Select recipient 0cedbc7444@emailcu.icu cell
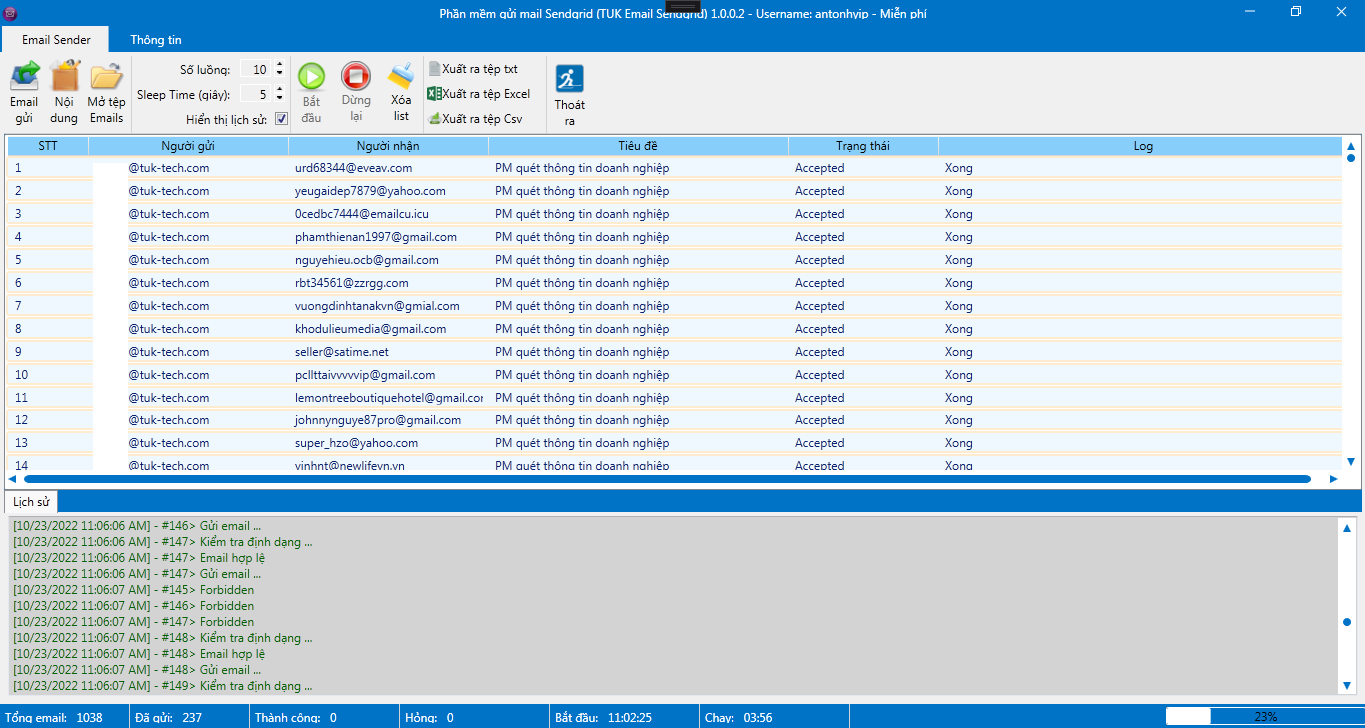The height and width of the screenshot is (728, 1365). 388,214
